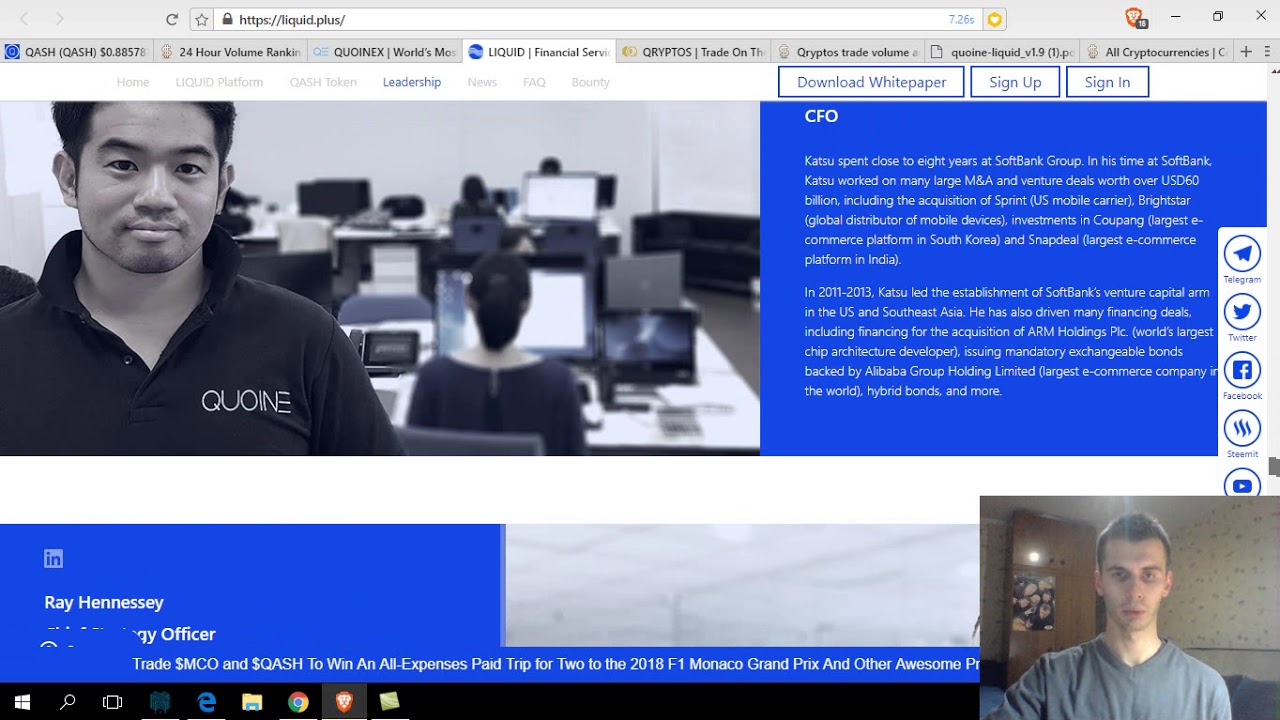Open Ray Hennessey's LinkedIn profile icon
Screen dimensions: 1280x720
click(x=54, y=559)
